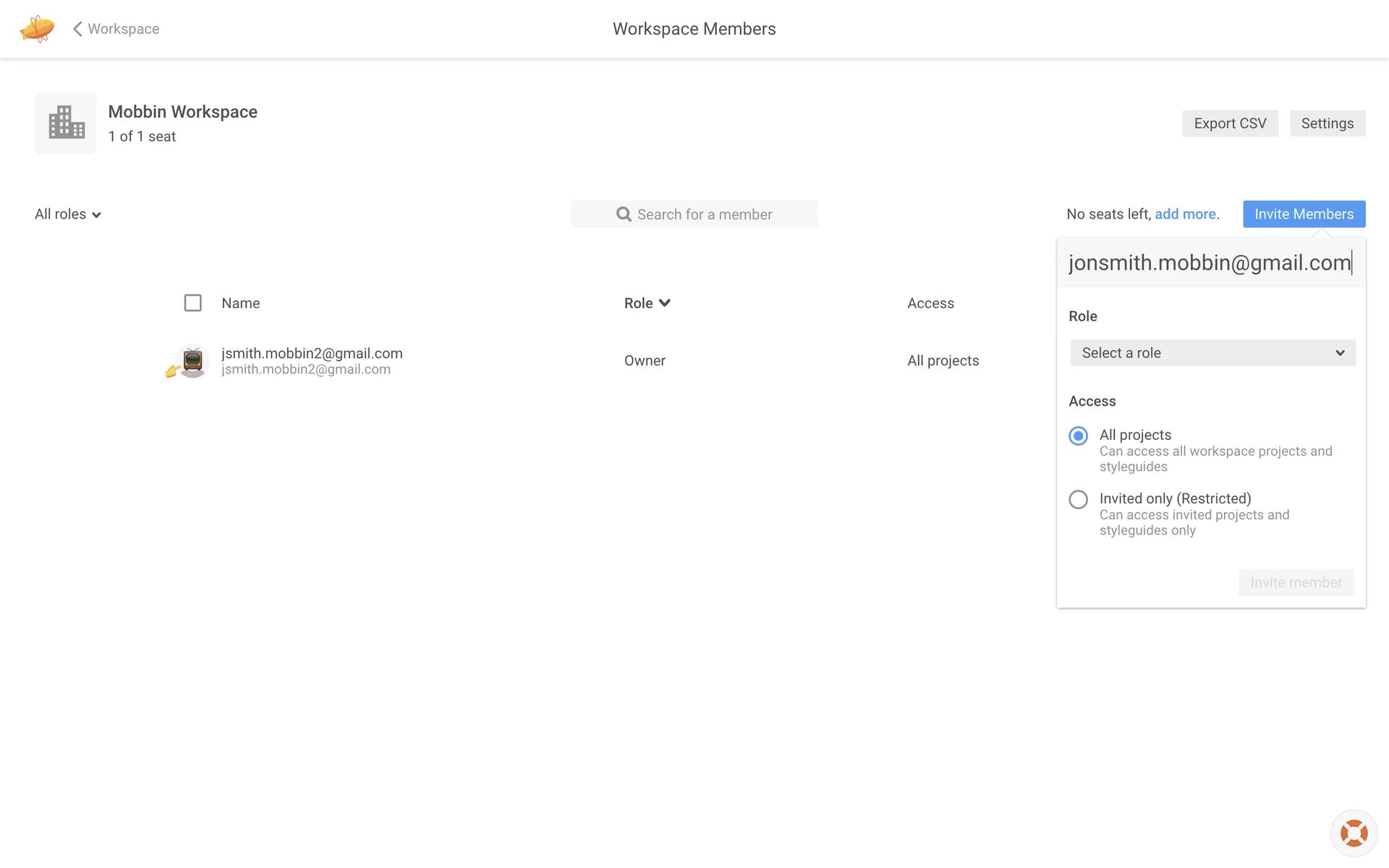The image size is (1389, 868).
Task: Click the Zeplin blimp logo
Action: point(37,29)
